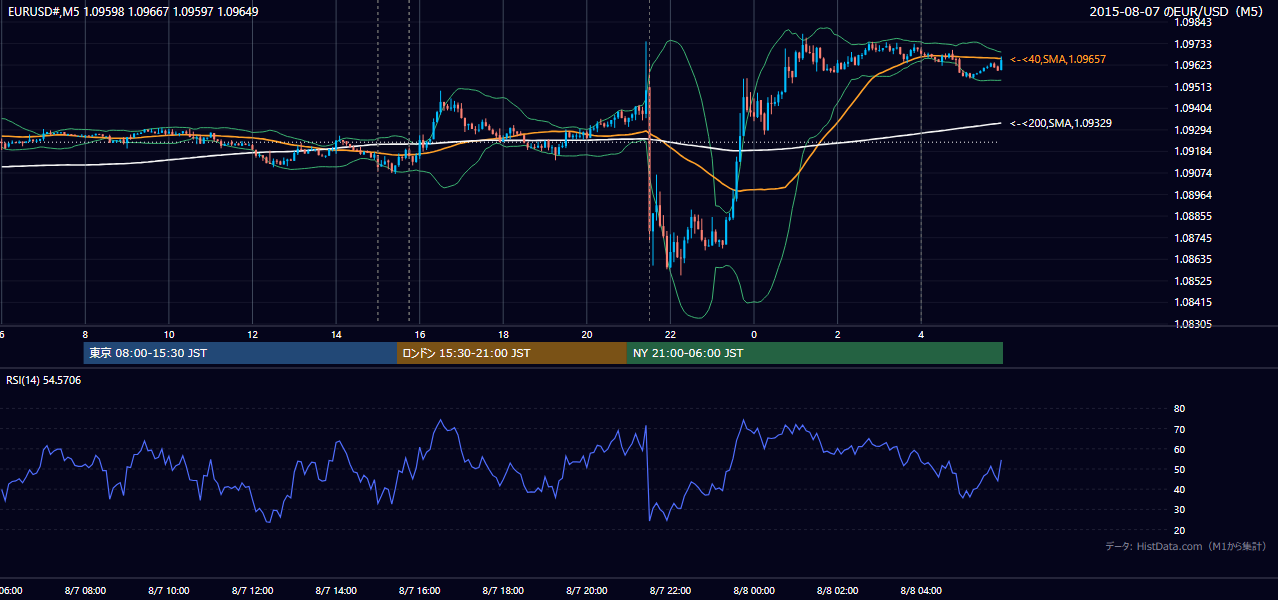1278x600 pixels.
Task: Click the 8/7 10:00 bottom date label
Action: [x=169, y=591]
